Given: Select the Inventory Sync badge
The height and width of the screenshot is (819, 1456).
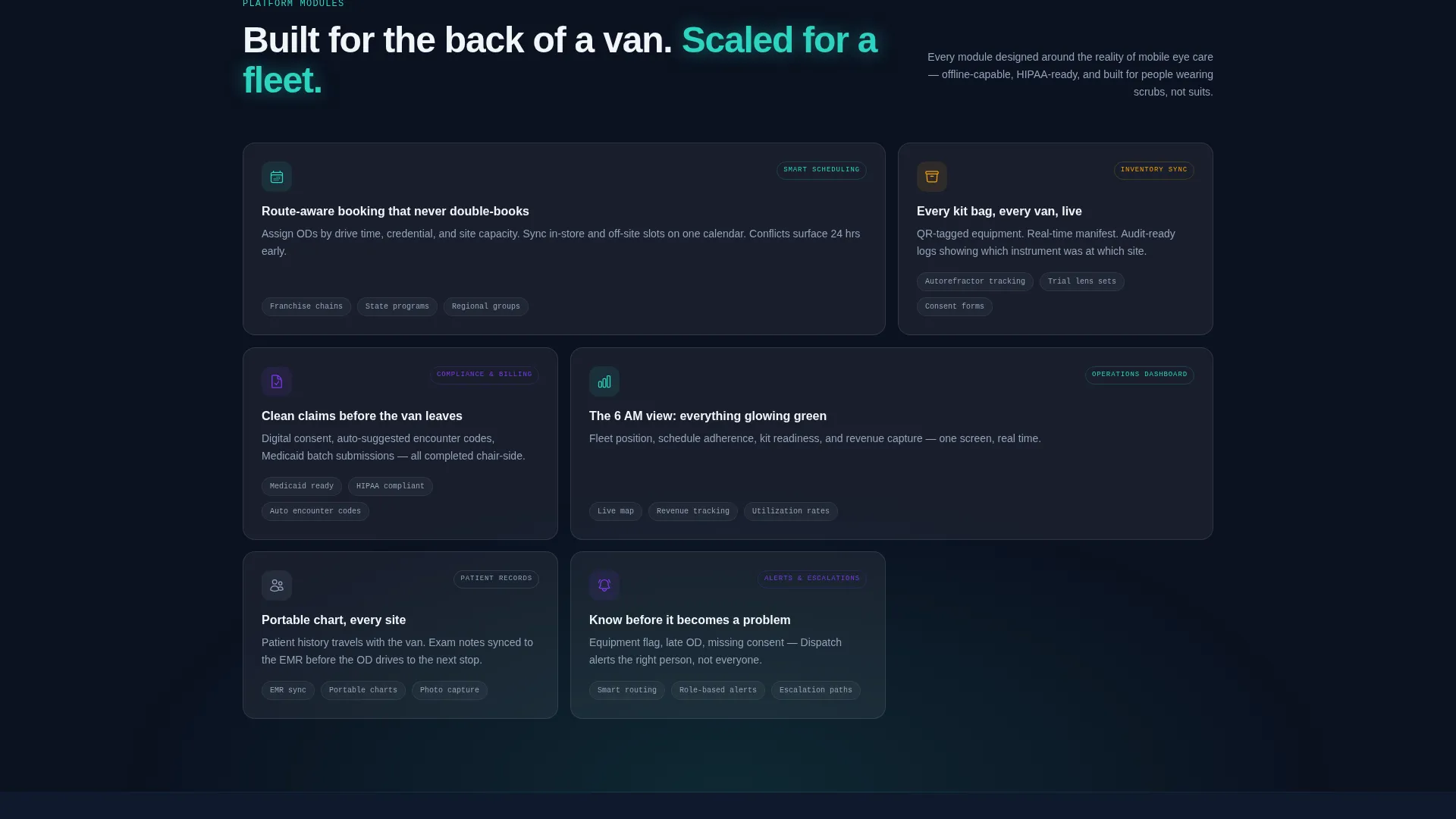Looking at the screenshot, I should [x=1153, y=170].
